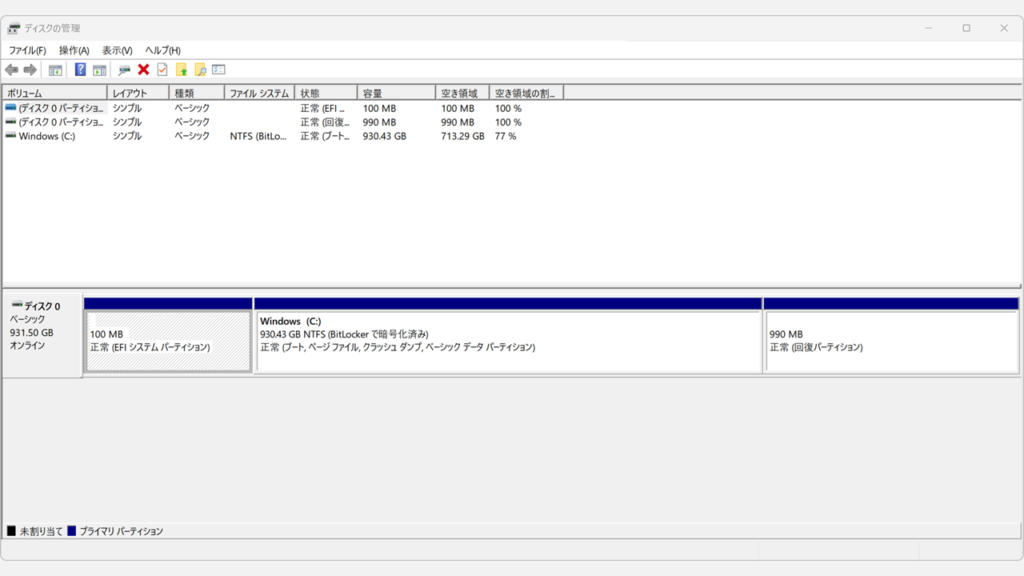
Task: Open the 表示(V) menu
Action: point(117,50)
